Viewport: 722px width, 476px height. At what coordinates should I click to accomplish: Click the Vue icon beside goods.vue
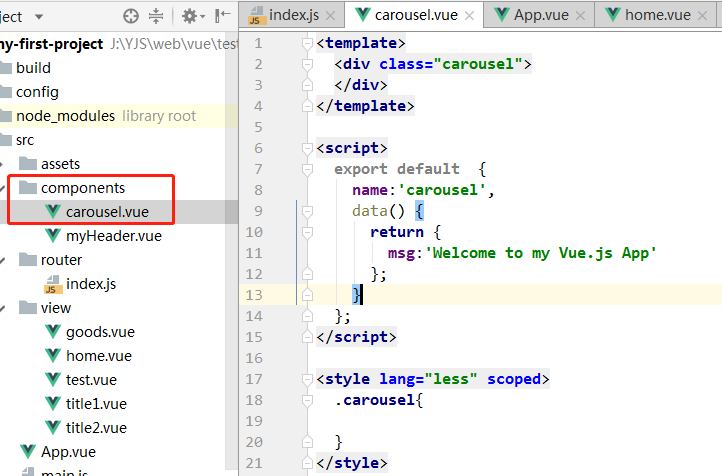(53, 331)
